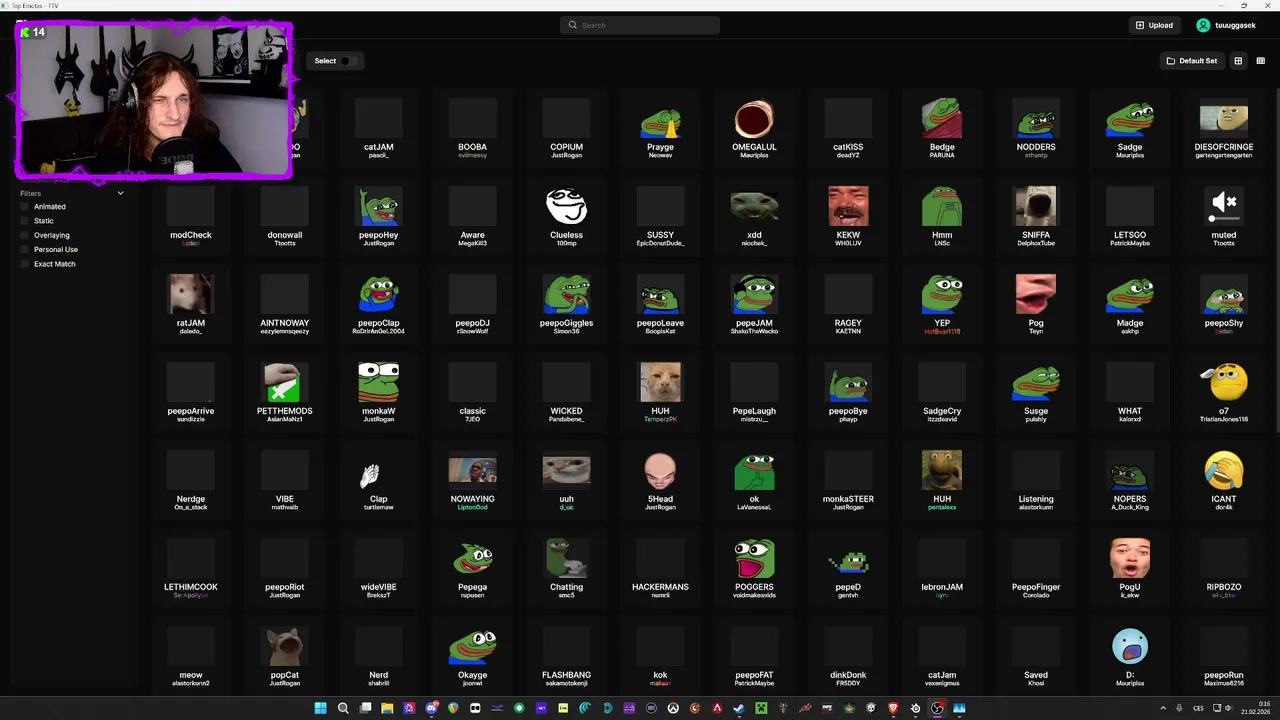Click the 'JustRogan' author under peepoRiot

point(284,595)
